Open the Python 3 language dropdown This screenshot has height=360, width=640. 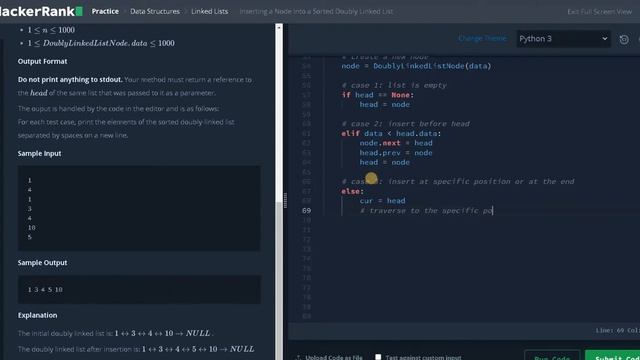[x=563, y=39]
